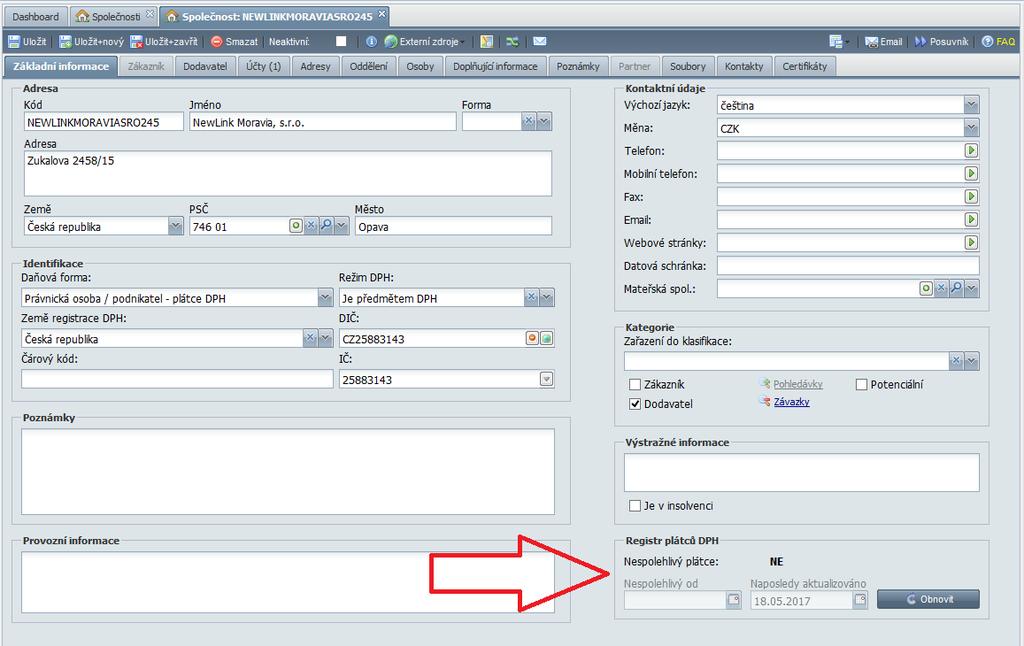Screen dimensions: 1024x646
Task: Expand the Měna currency dropdown
Action: click(971, 128)
